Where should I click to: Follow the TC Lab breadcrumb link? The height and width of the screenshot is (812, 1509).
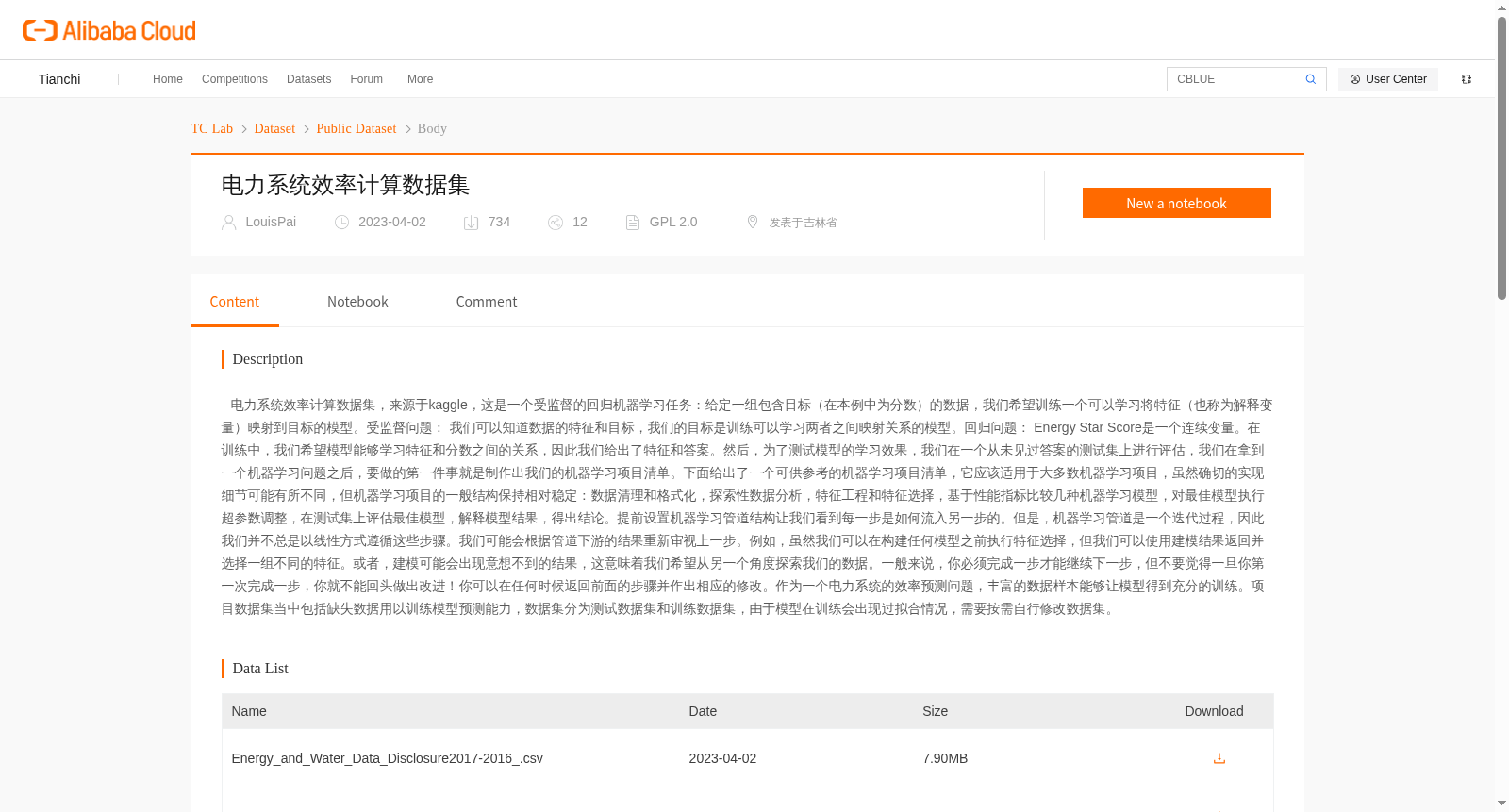pos(212,128)
